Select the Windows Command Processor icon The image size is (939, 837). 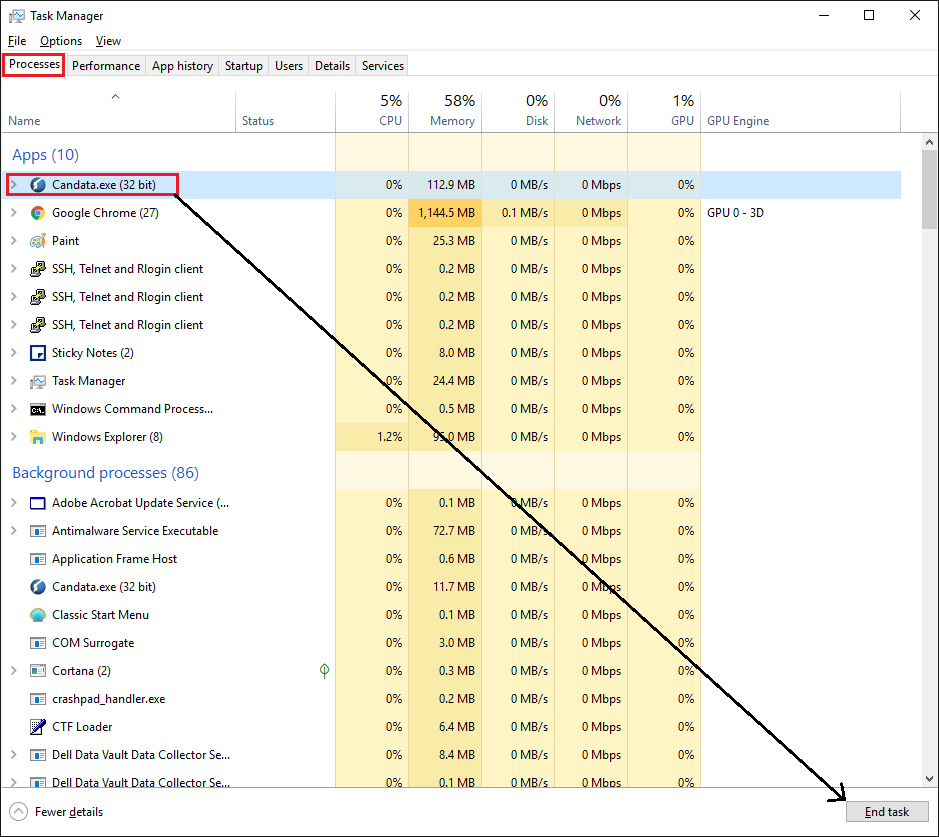pos(38,410)
